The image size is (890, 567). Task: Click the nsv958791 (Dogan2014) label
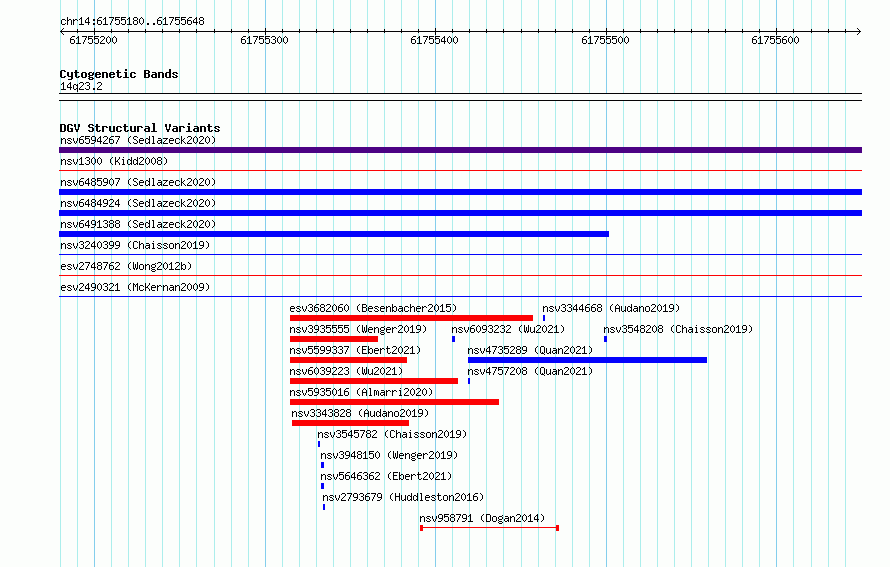[482, 518]
